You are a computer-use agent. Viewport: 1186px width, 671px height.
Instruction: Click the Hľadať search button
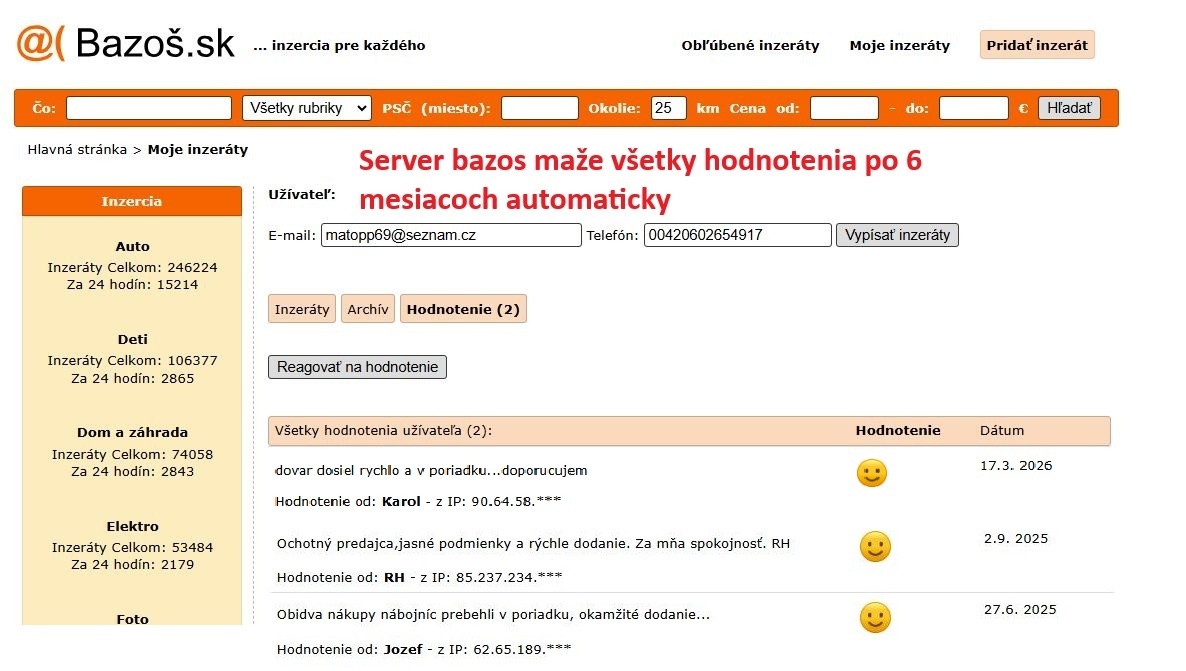[1069, 108]
